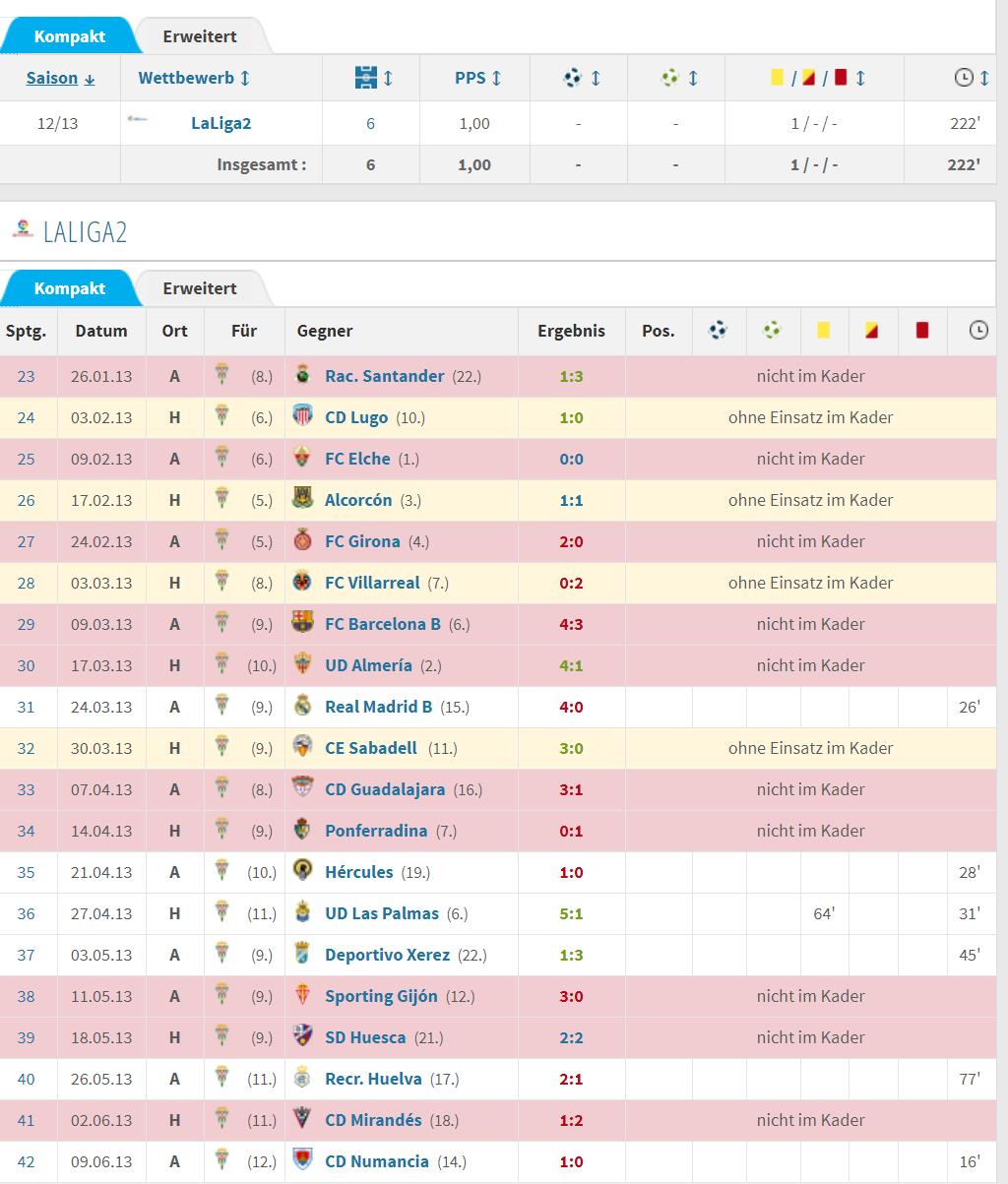
Task: Open CD Lugo club crest
Action: pyautogui.click(x=303, y=416)
